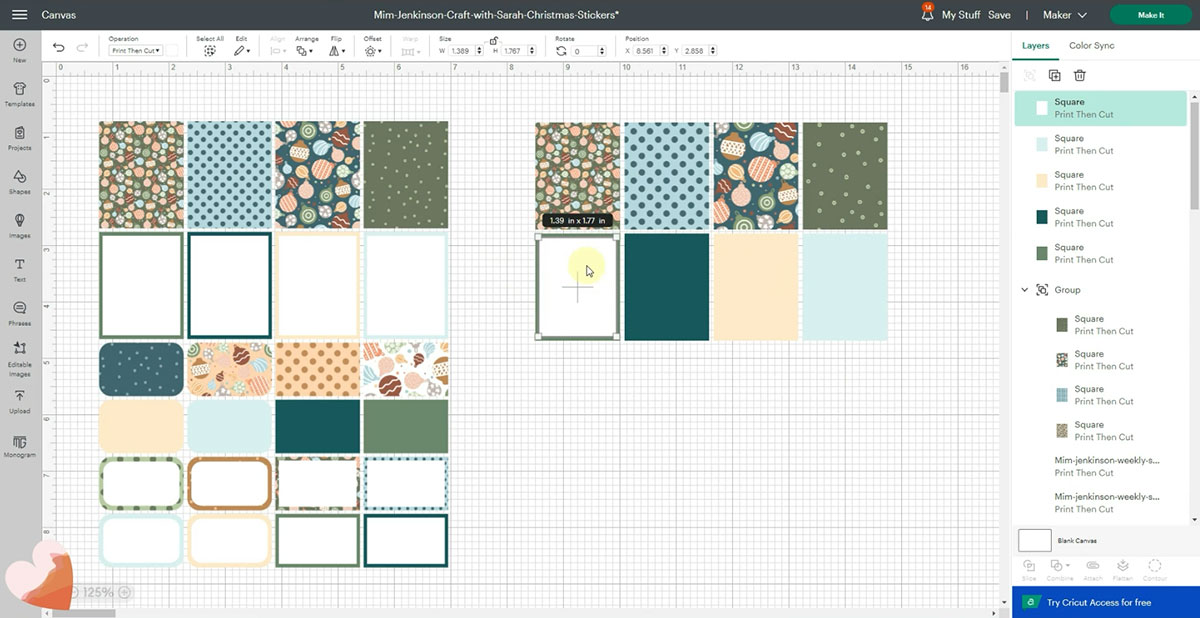The image size is (1200, 618).
Task: Duplicate the layer using the Layers panel icon
Action: 1054,75
